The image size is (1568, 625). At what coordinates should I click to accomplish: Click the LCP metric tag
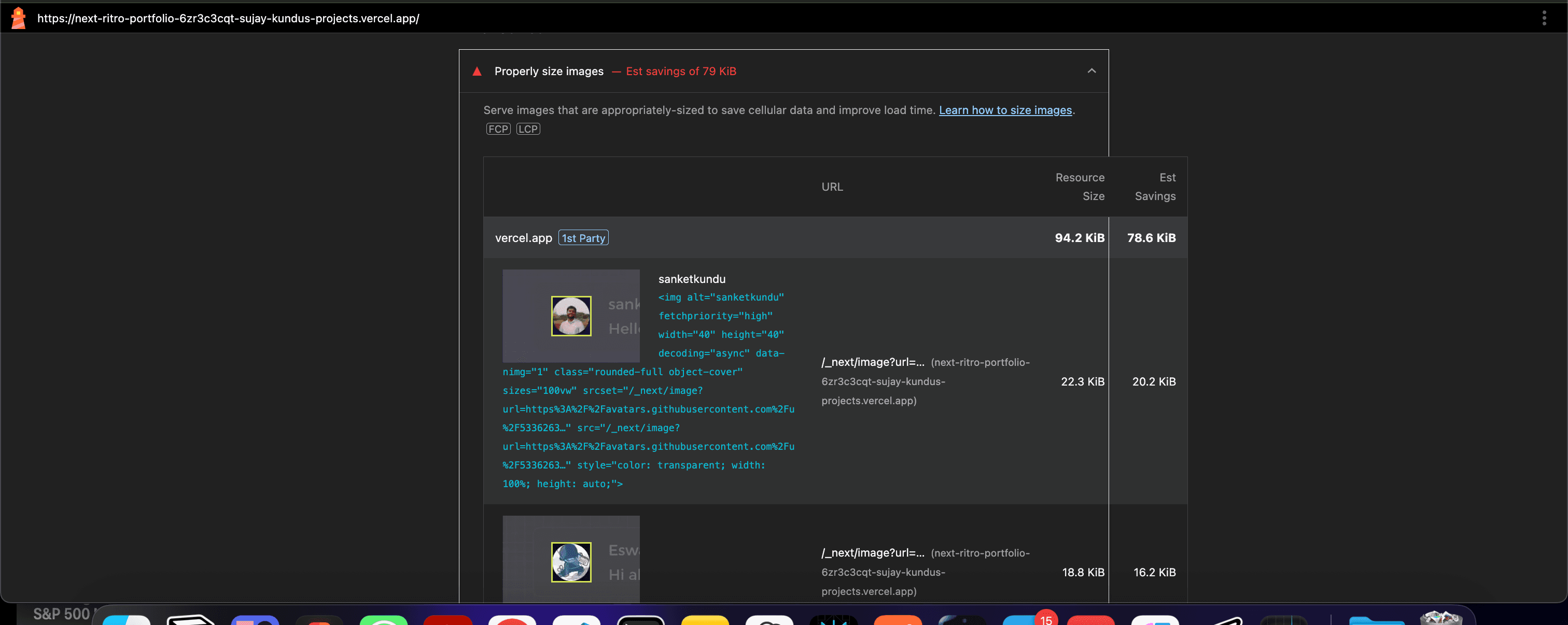click(x=528, y=129)
